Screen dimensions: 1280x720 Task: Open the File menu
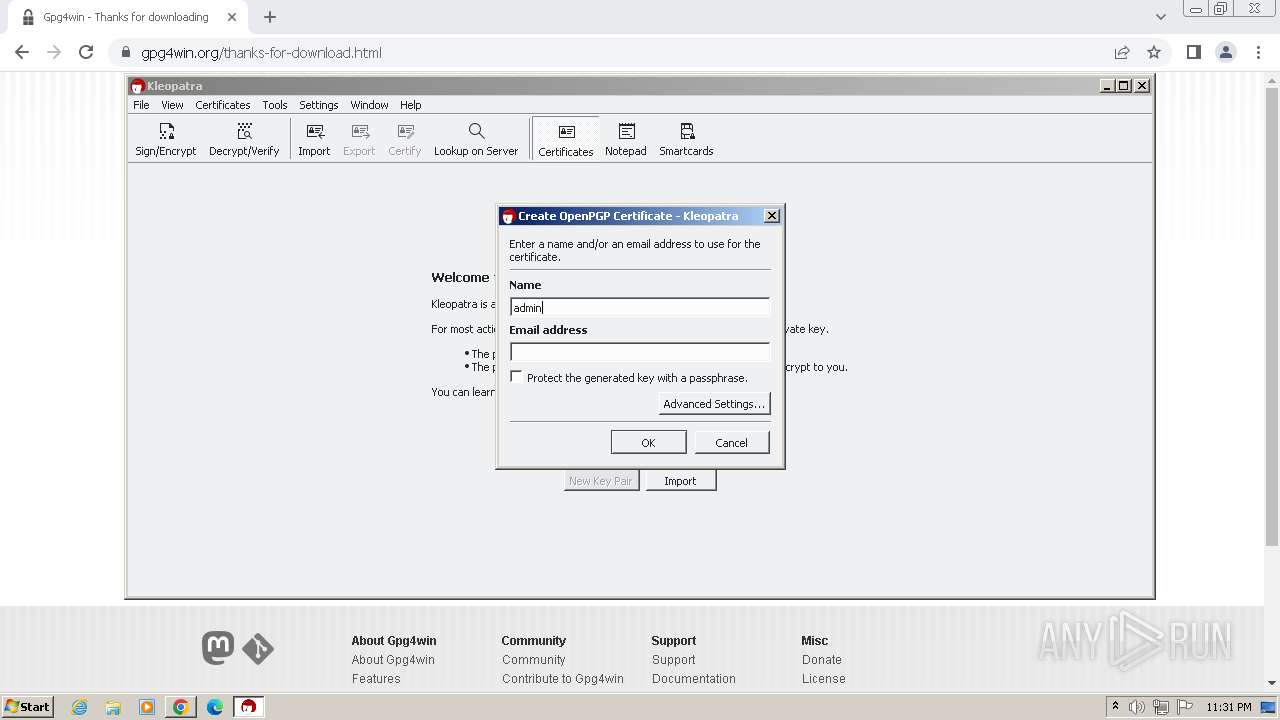tap(141, 105)
